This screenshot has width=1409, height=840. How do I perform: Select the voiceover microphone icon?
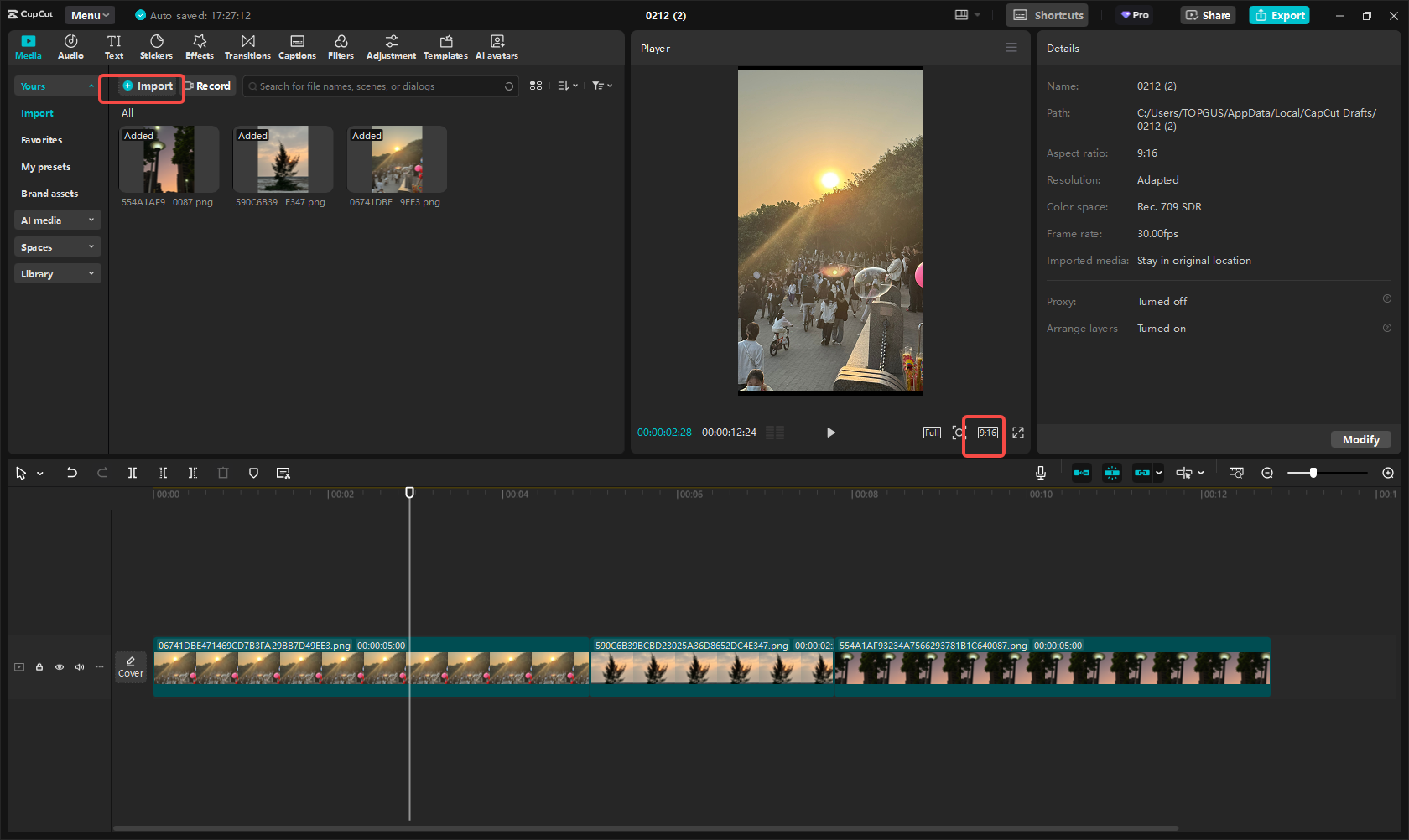coord(1040,472)
